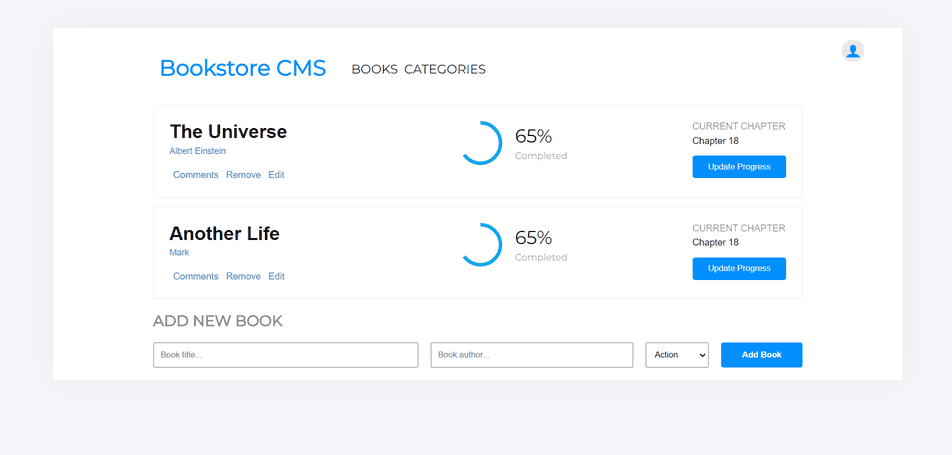Open Comments for The Universe
The width and height of the screenshot is (952, 455).
pyautogui.click(x=196, y=175)
